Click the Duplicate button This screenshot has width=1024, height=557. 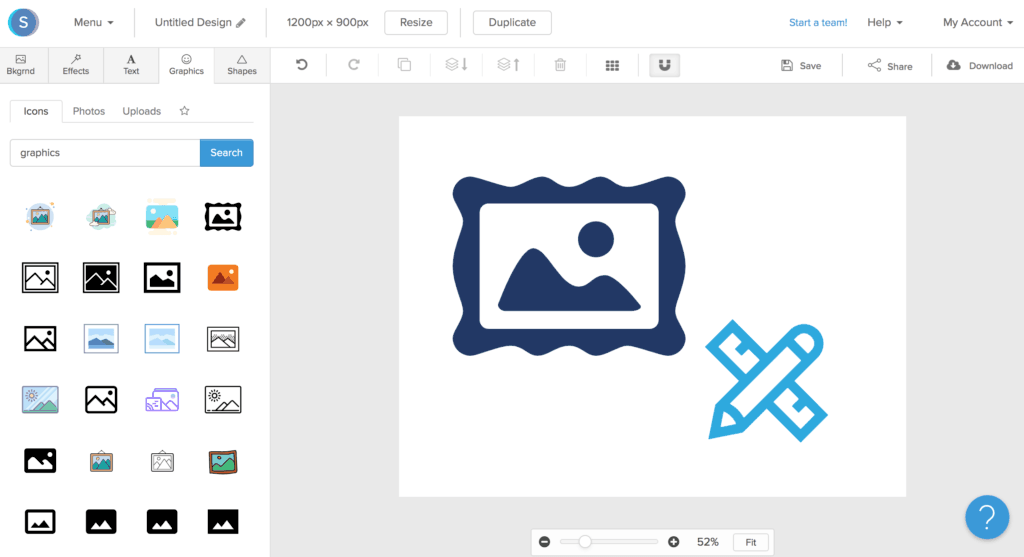tap(512, 22)
